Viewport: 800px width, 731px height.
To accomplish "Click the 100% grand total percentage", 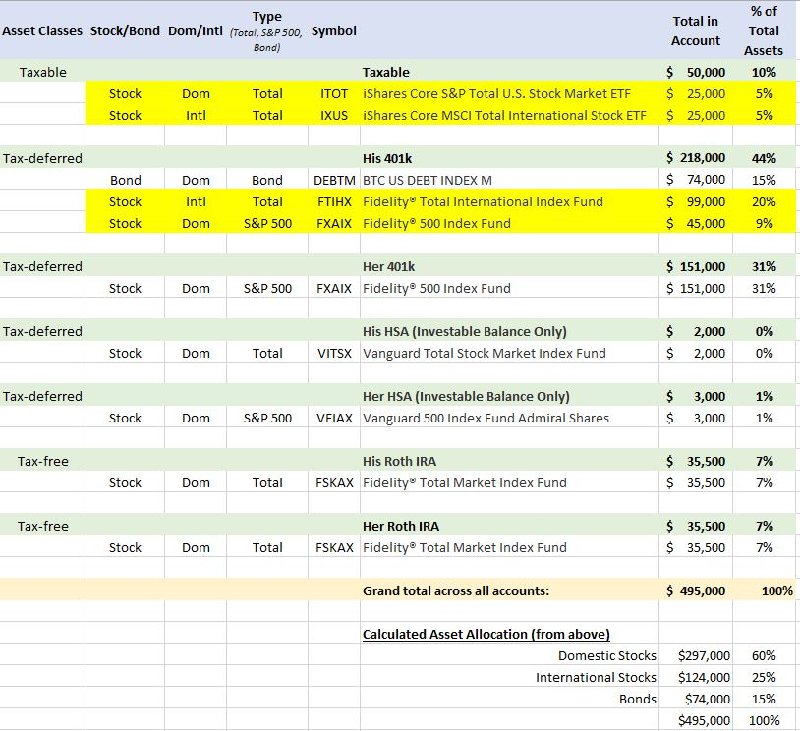I will tap(777, 591).
